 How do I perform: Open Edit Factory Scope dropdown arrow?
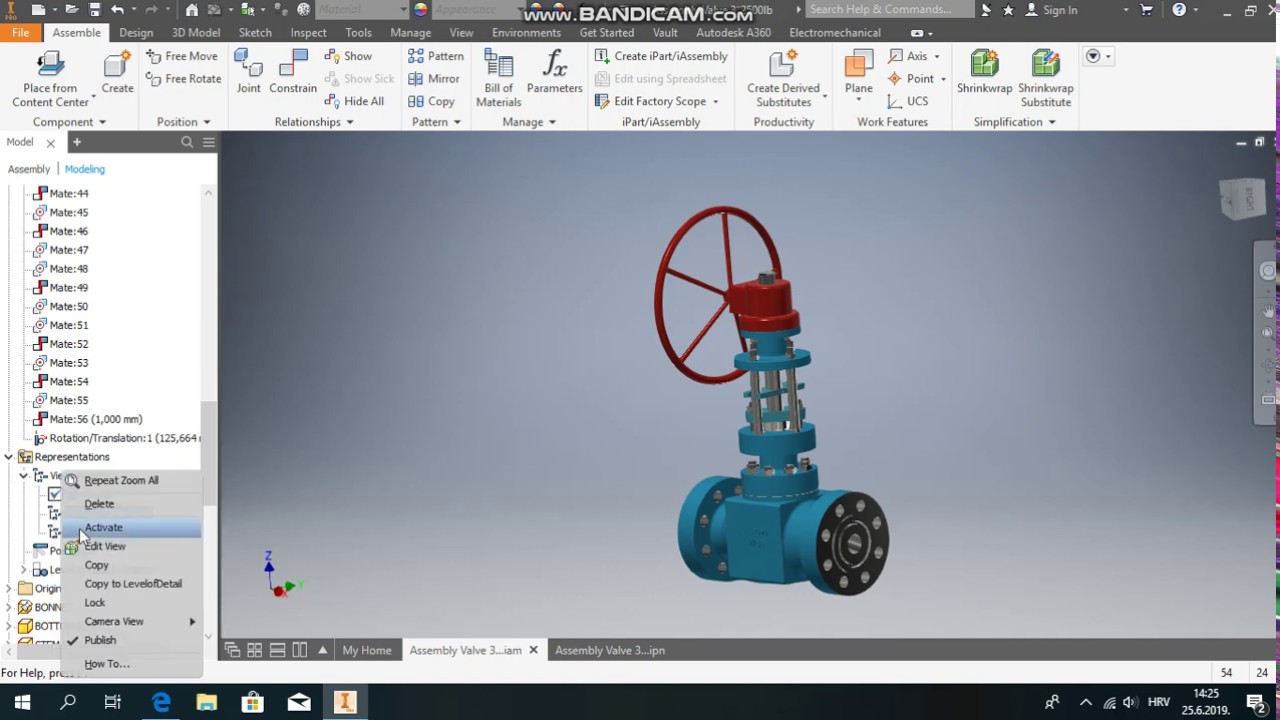[715, 102]
